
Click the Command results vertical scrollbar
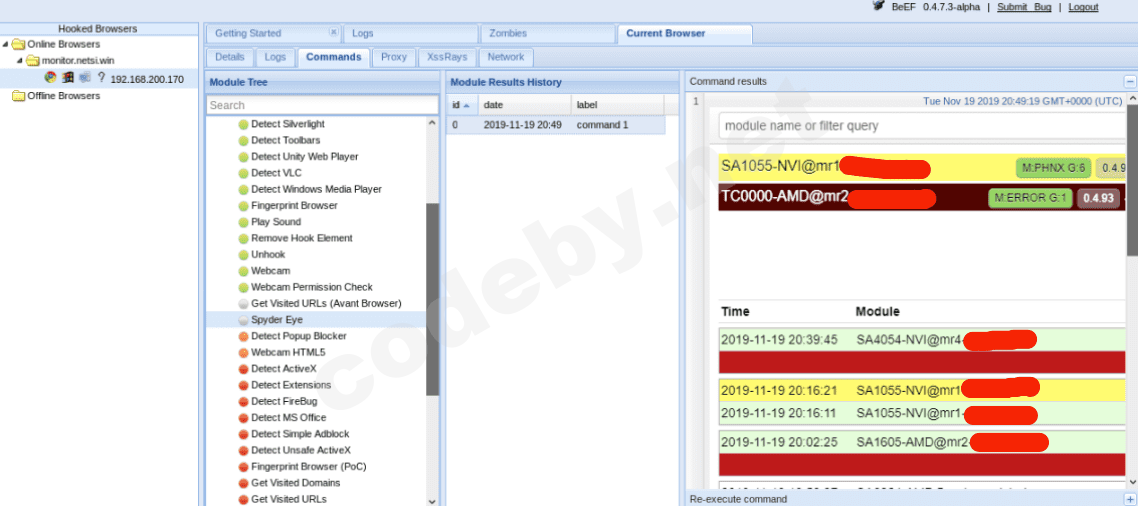(x=1132, y=180)
